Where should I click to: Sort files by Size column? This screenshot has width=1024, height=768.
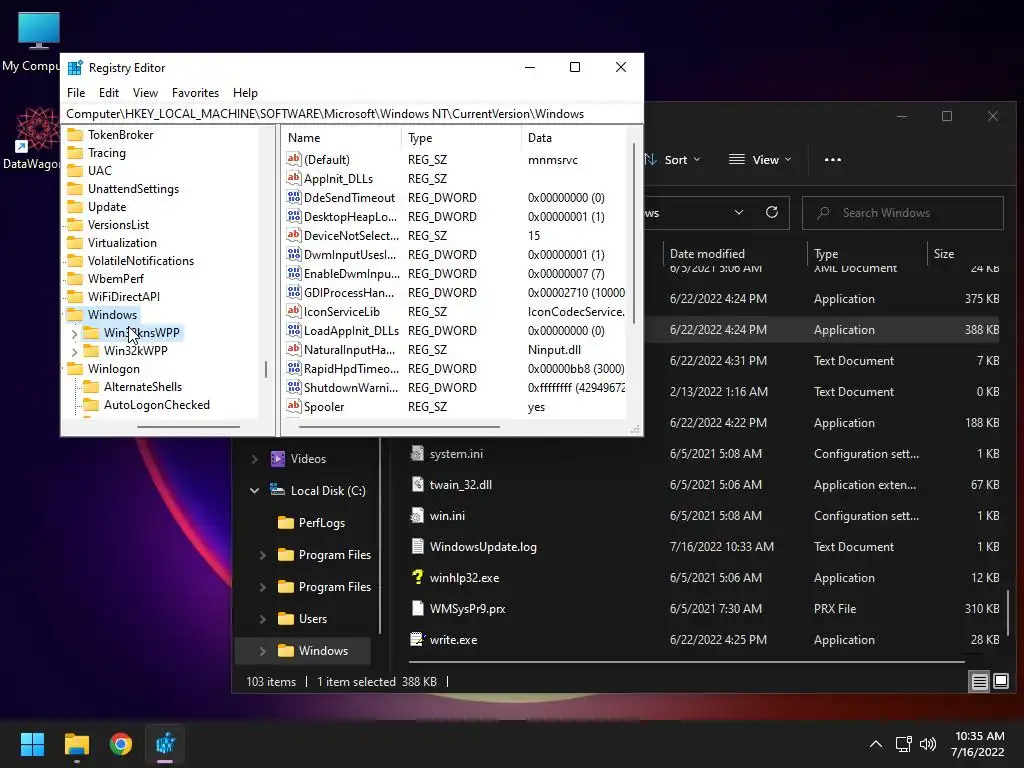click(x=944, y=254)
